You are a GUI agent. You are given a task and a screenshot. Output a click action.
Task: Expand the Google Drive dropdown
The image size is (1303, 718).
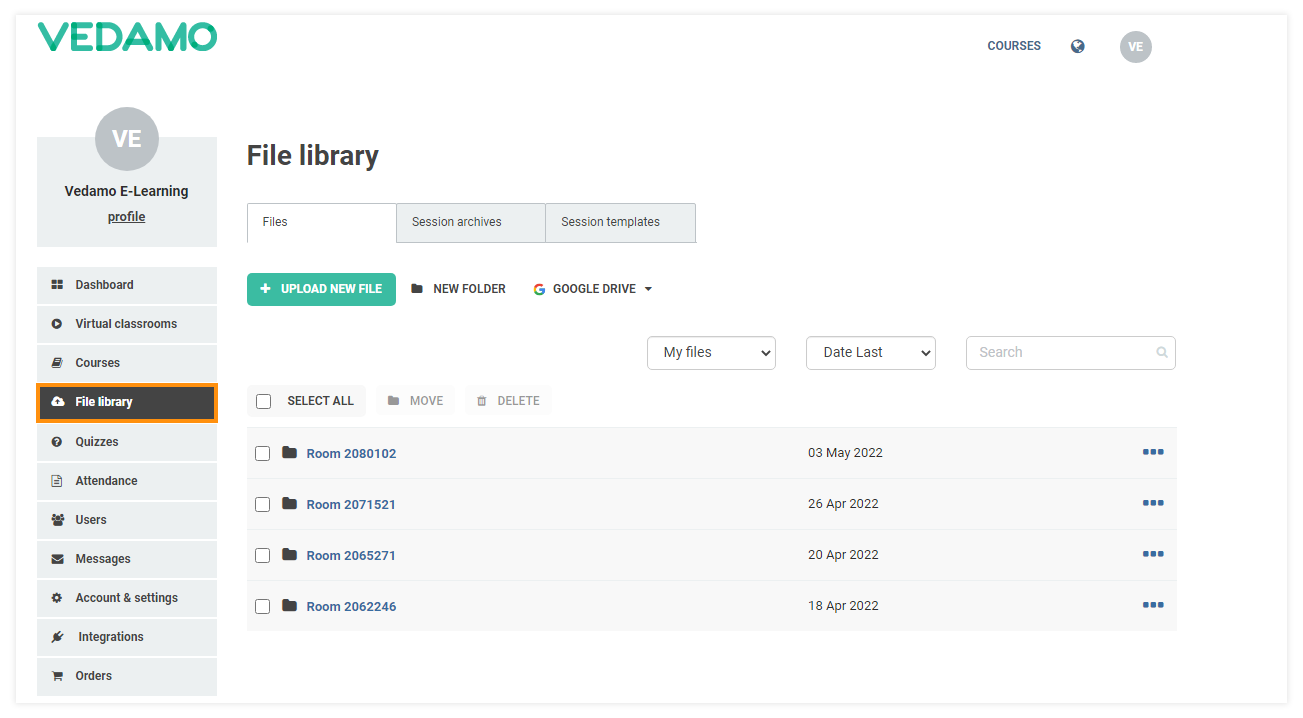(x=592, y=289)
